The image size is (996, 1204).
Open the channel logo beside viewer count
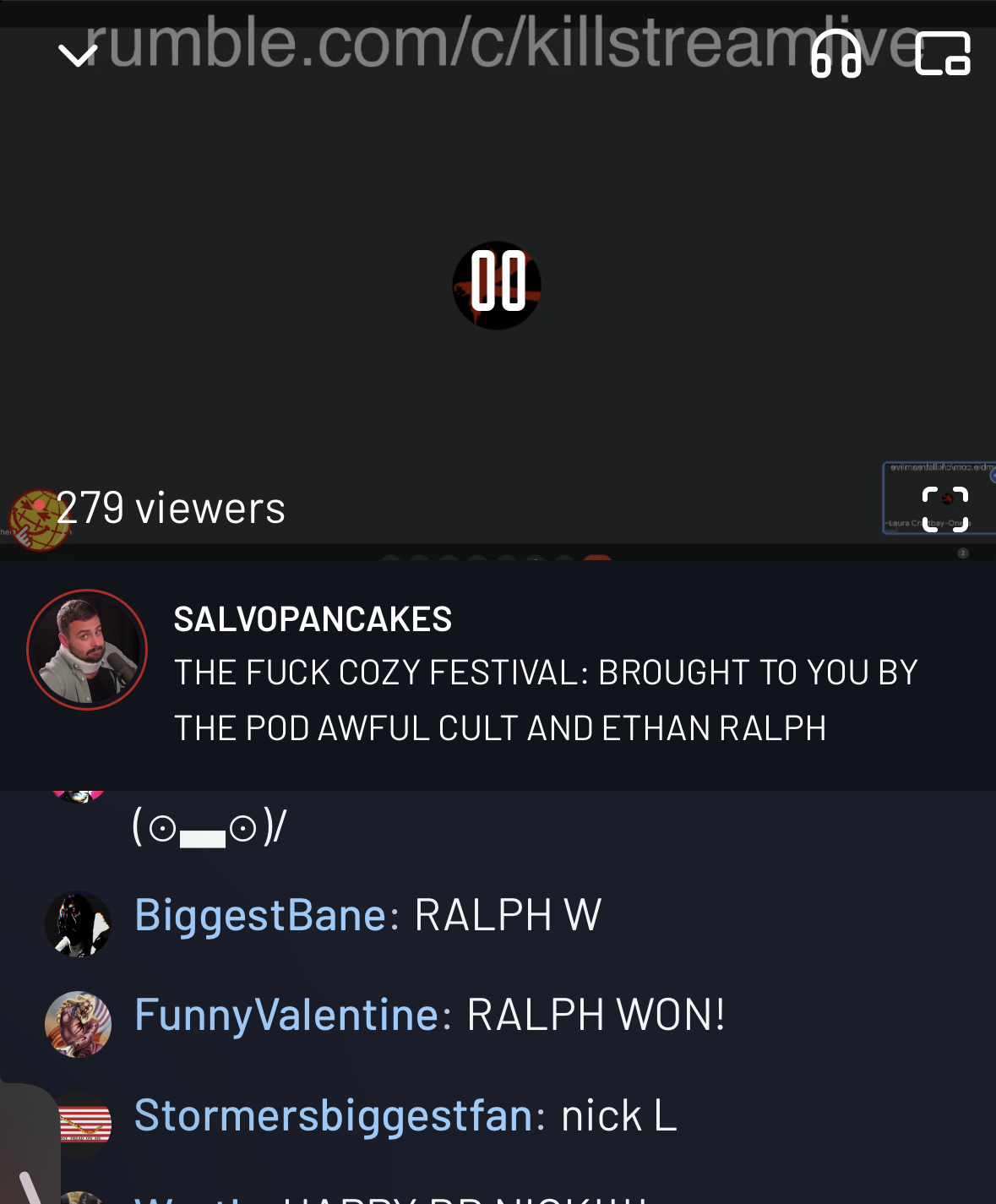[x=38, y=519]
